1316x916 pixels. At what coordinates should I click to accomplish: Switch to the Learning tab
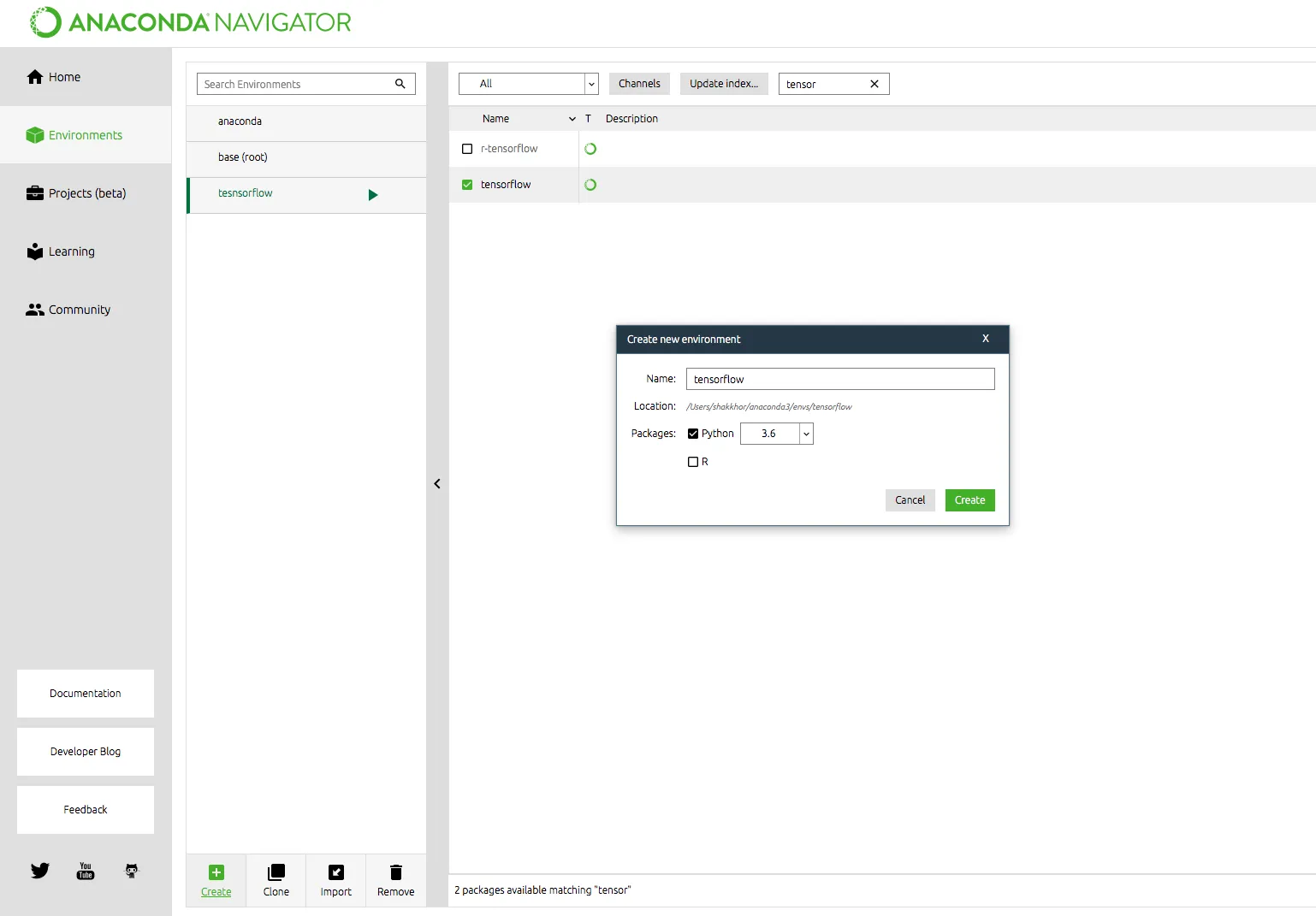(x=86, y=251)
